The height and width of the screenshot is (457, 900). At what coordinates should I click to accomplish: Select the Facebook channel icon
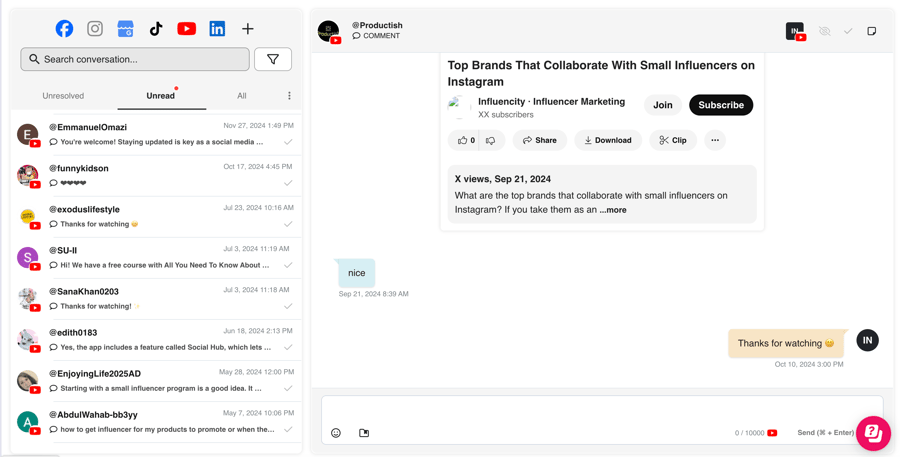(x=64, y=29)
